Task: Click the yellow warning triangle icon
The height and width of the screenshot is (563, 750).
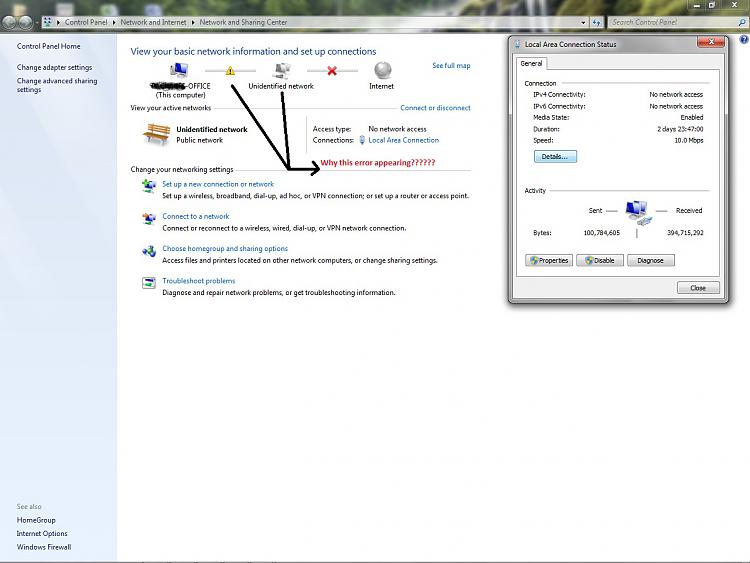Action: coord(230,71)
